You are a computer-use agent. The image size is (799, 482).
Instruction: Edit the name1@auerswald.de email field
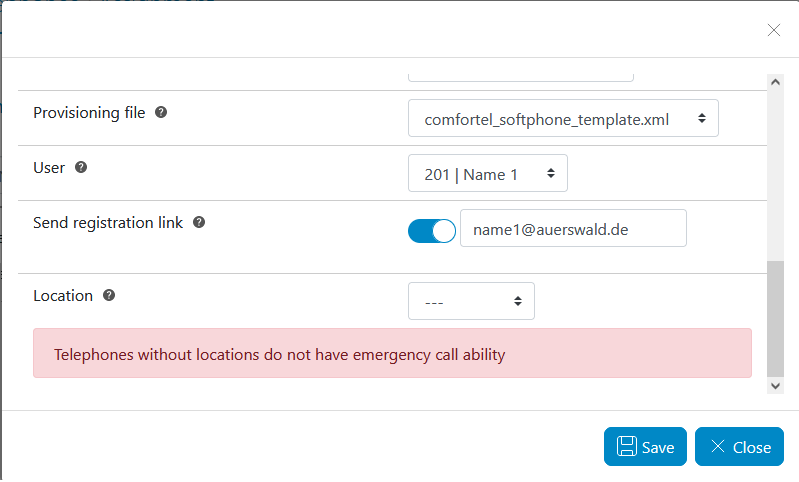click(573, 228)
